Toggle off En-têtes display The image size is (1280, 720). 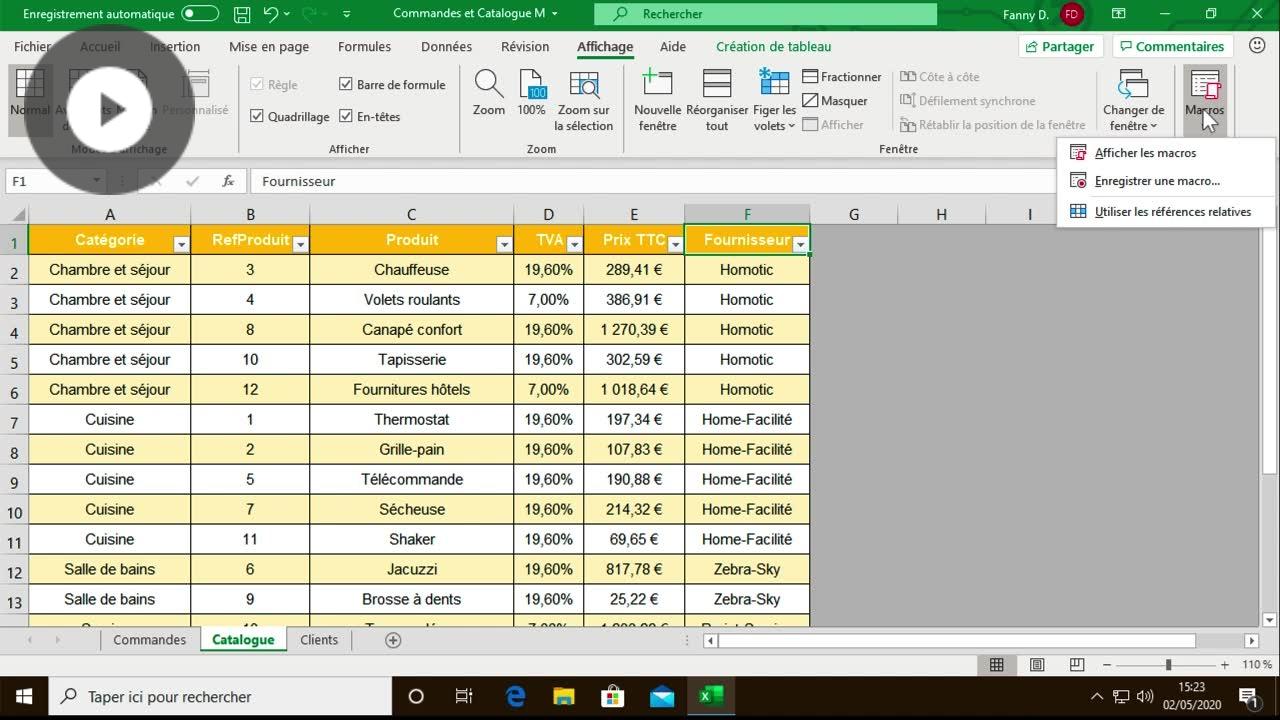(x=346, y=116)
